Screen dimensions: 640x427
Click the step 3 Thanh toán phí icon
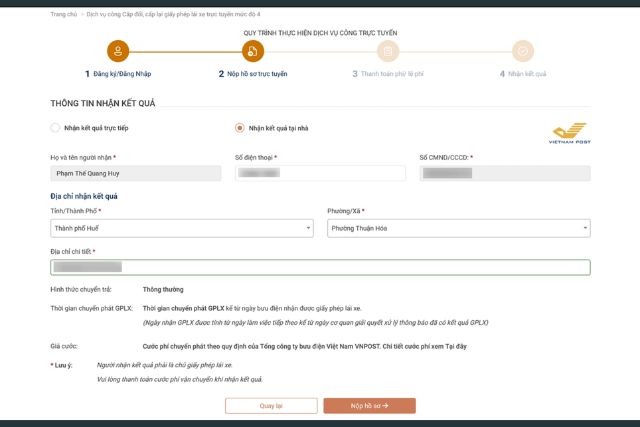[388, 51]
